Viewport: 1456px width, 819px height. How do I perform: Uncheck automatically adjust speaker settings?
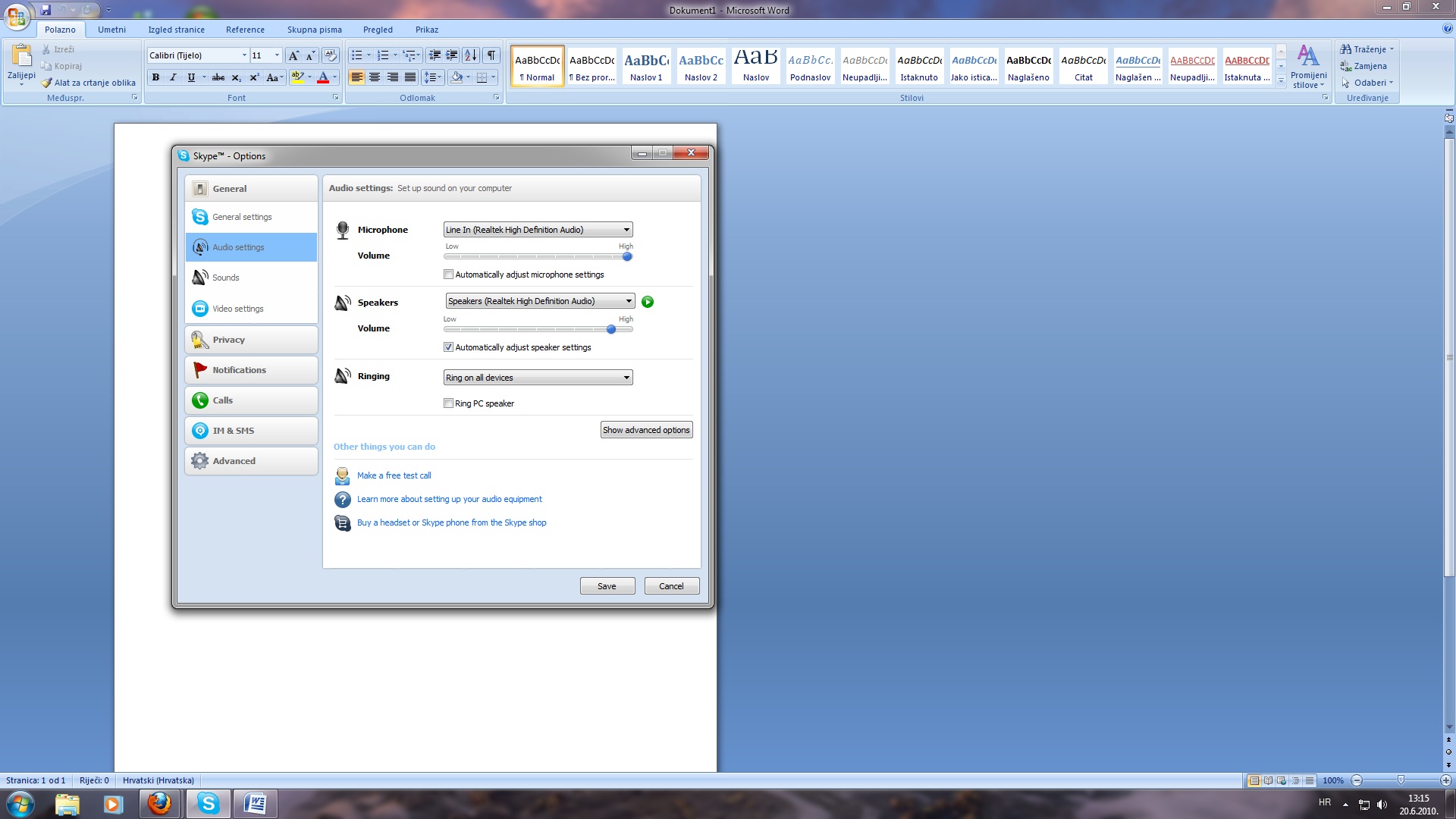click(448, 347)
